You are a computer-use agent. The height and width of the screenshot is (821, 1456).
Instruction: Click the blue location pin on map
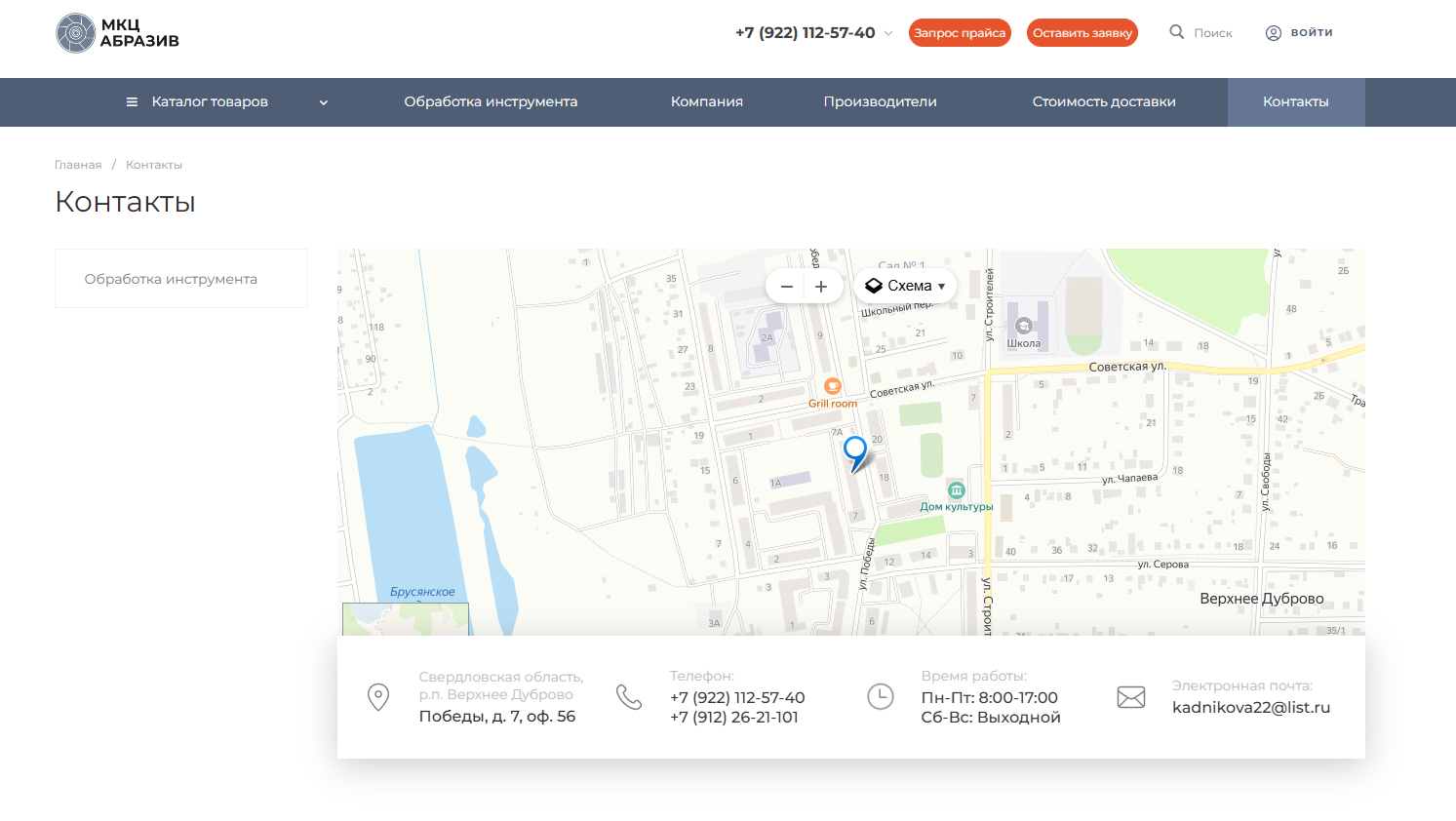(x=855, y=451)
